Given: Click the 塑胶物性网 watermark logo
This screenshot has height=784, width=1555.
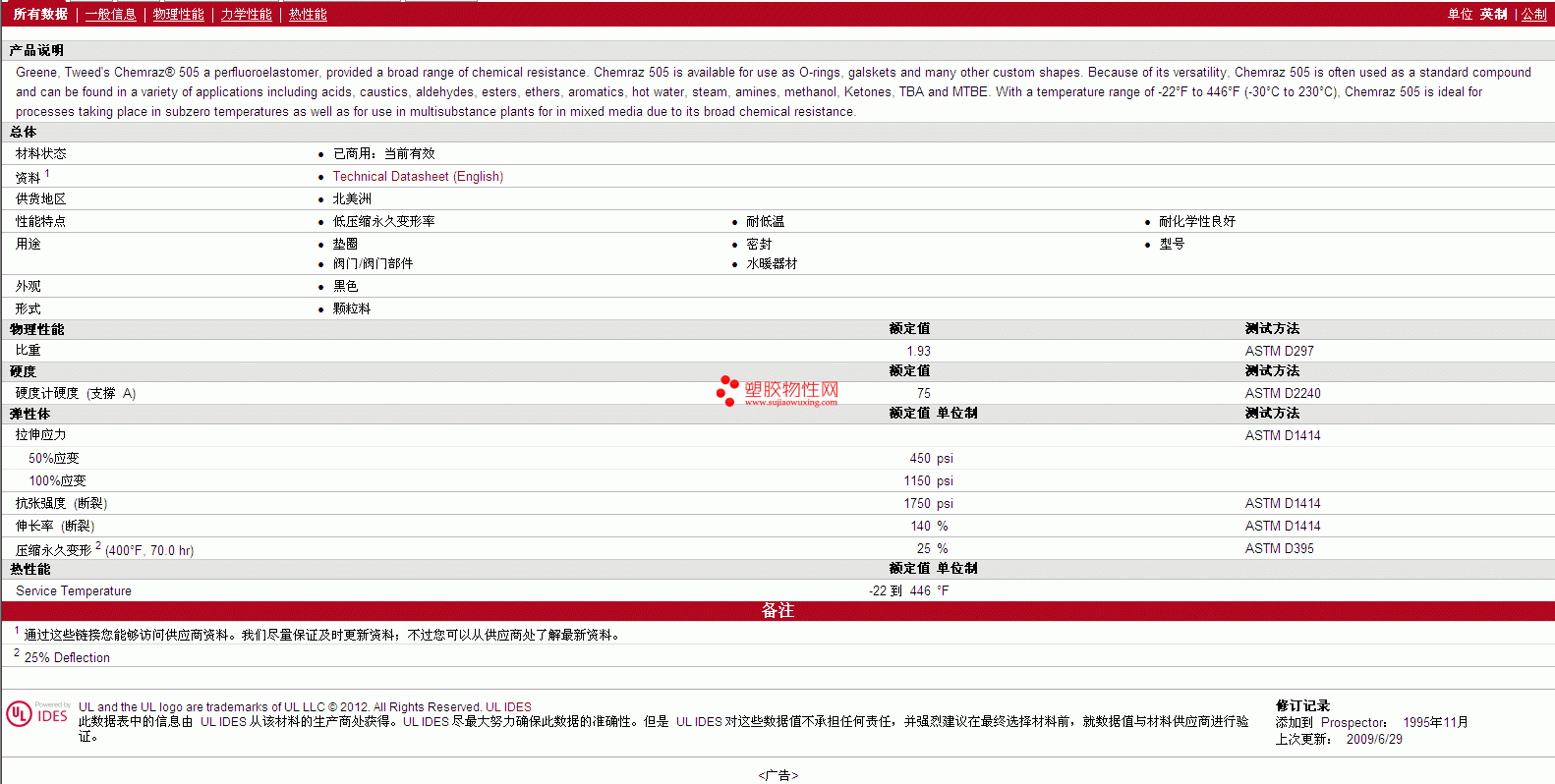Looking at the screenshot, I should pos(777,391).
